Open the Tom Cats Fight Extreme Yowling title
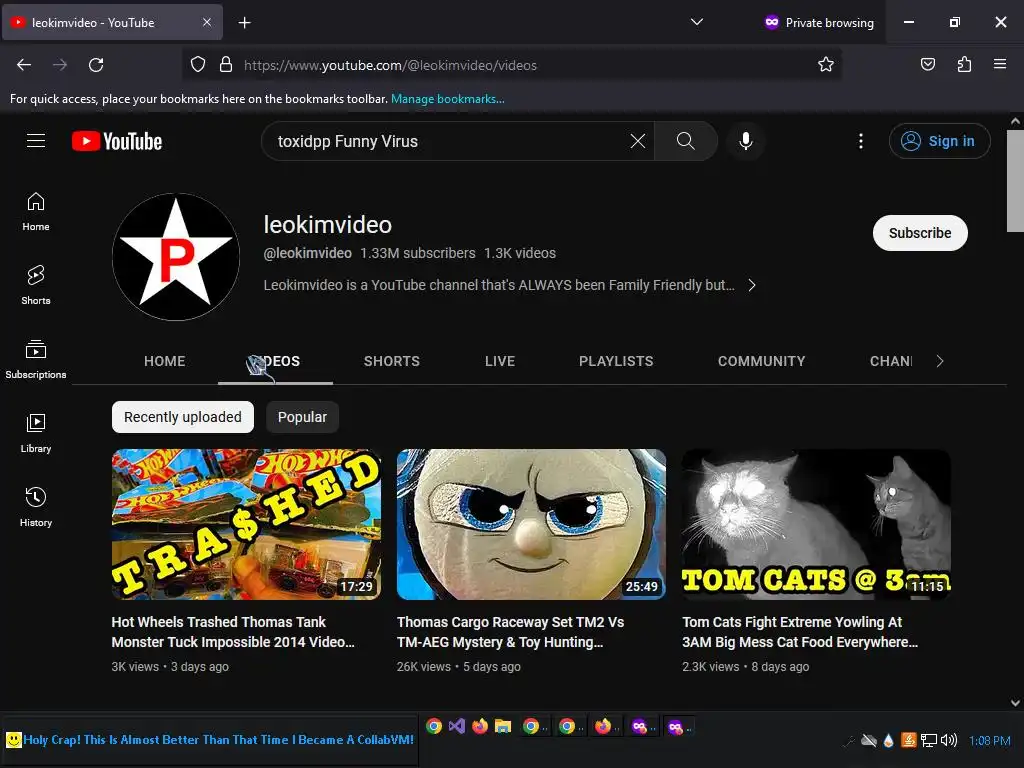This screenshot has width=1024, height=768. pyautogui.click(x=800, y=632)
